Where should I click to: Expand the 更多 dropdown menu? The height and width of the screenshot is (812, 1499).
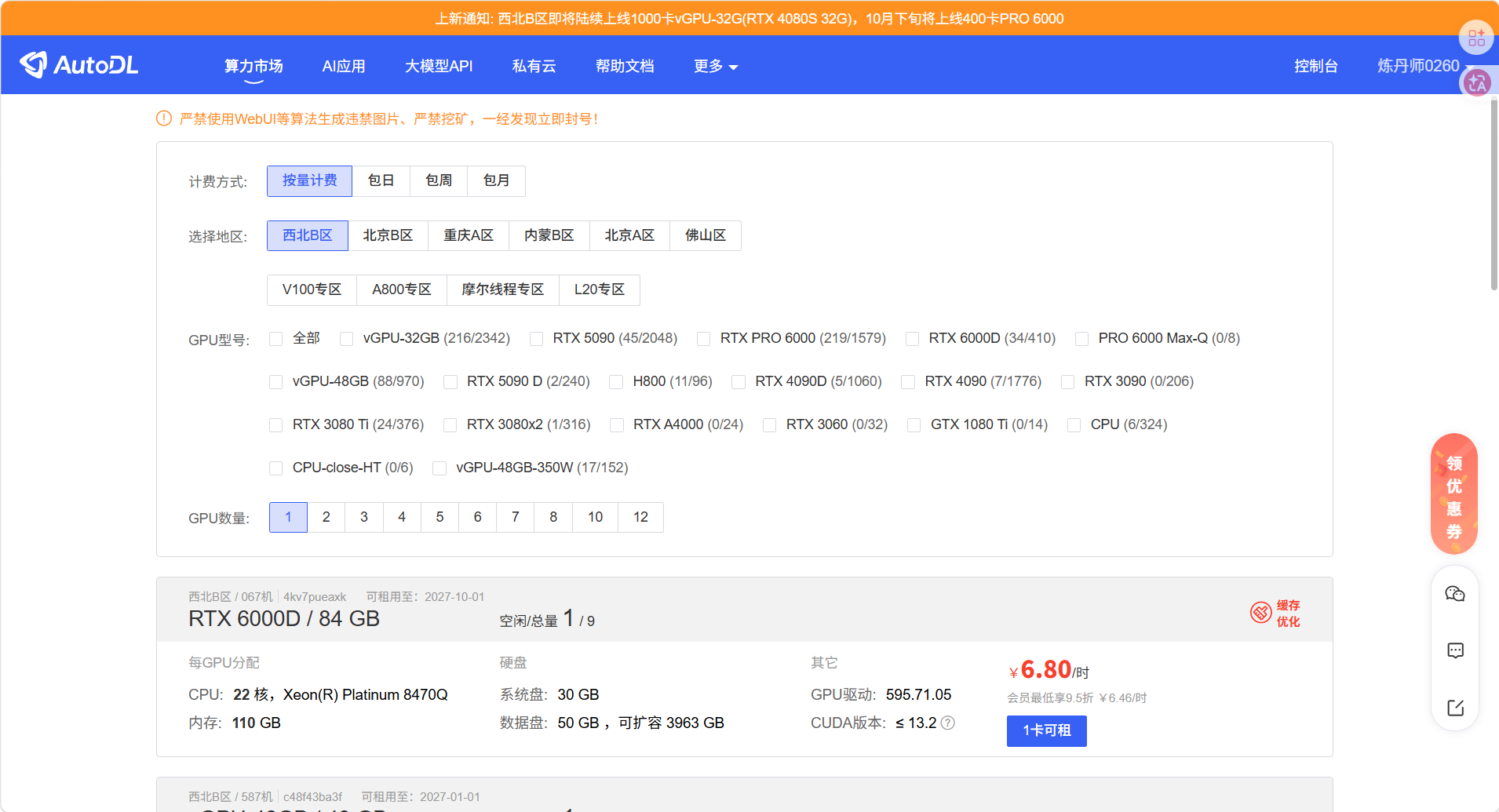(716, 66)
